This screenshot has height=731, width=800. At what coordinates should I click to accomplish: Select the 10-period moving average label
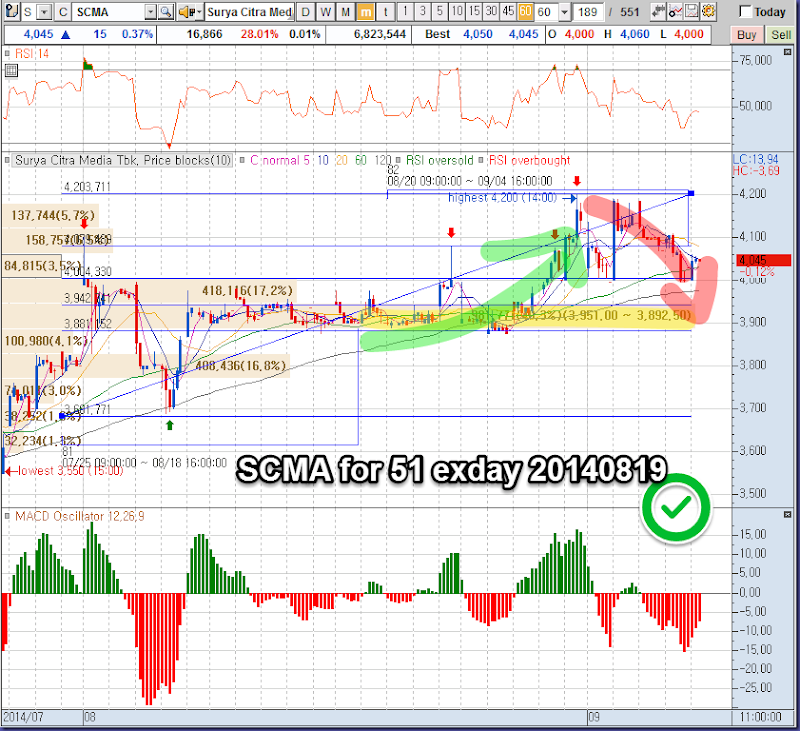(323, 160)
